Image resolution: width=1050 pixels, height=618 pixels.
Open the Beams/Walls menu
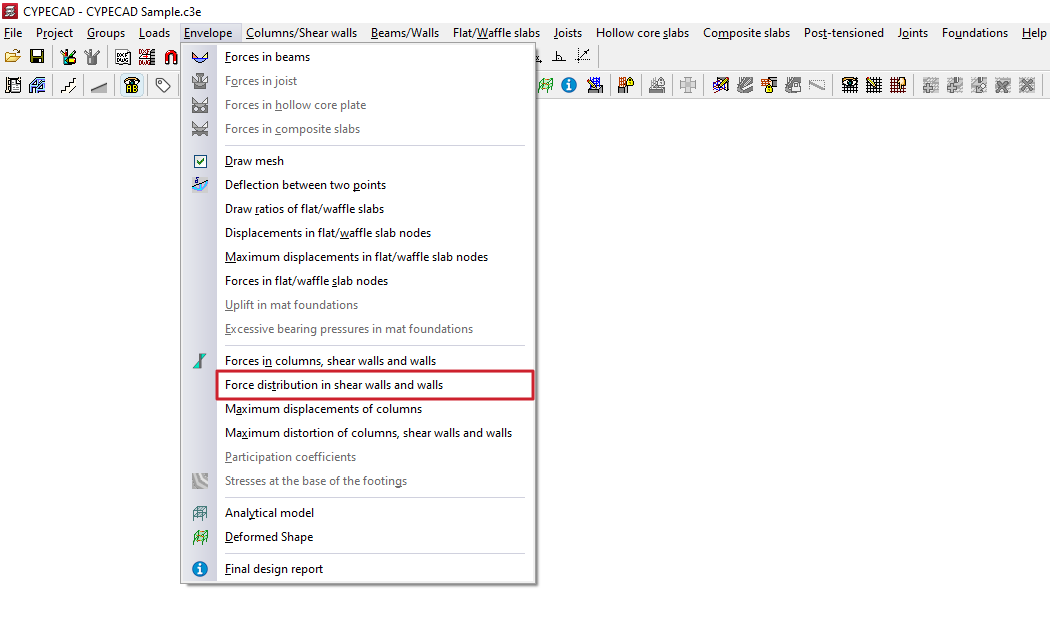click(404, 33)
